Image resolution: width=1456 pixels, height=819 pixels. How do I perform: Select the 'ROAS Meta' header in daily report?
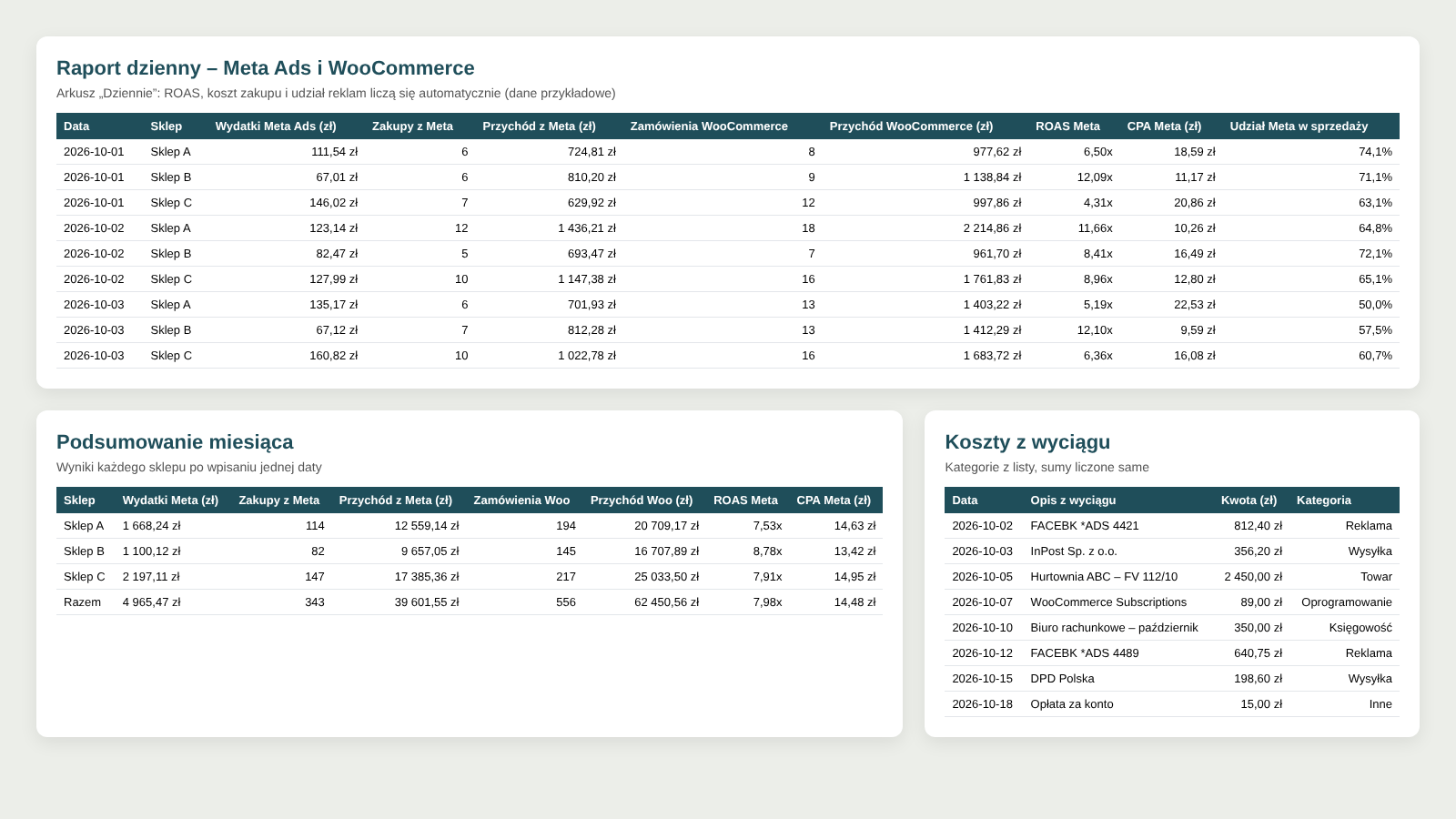point(1067,126)
